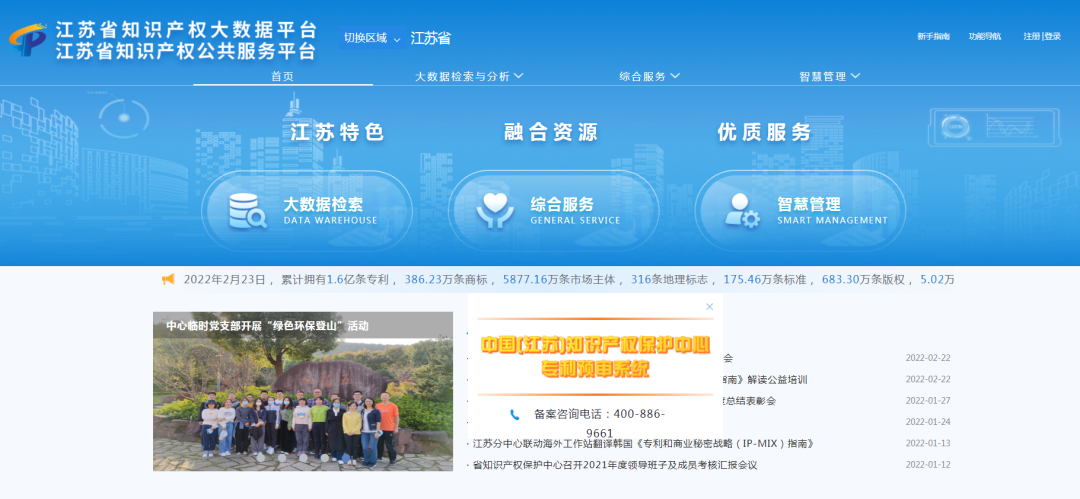
Task: Click the orange megaphone announcement icon
Action: 168,280
